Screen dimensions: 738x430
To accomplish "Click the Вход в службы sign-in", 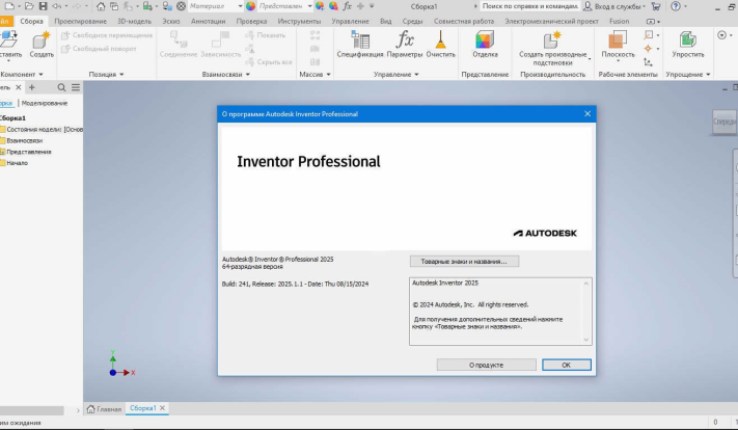I will [614, 6].
